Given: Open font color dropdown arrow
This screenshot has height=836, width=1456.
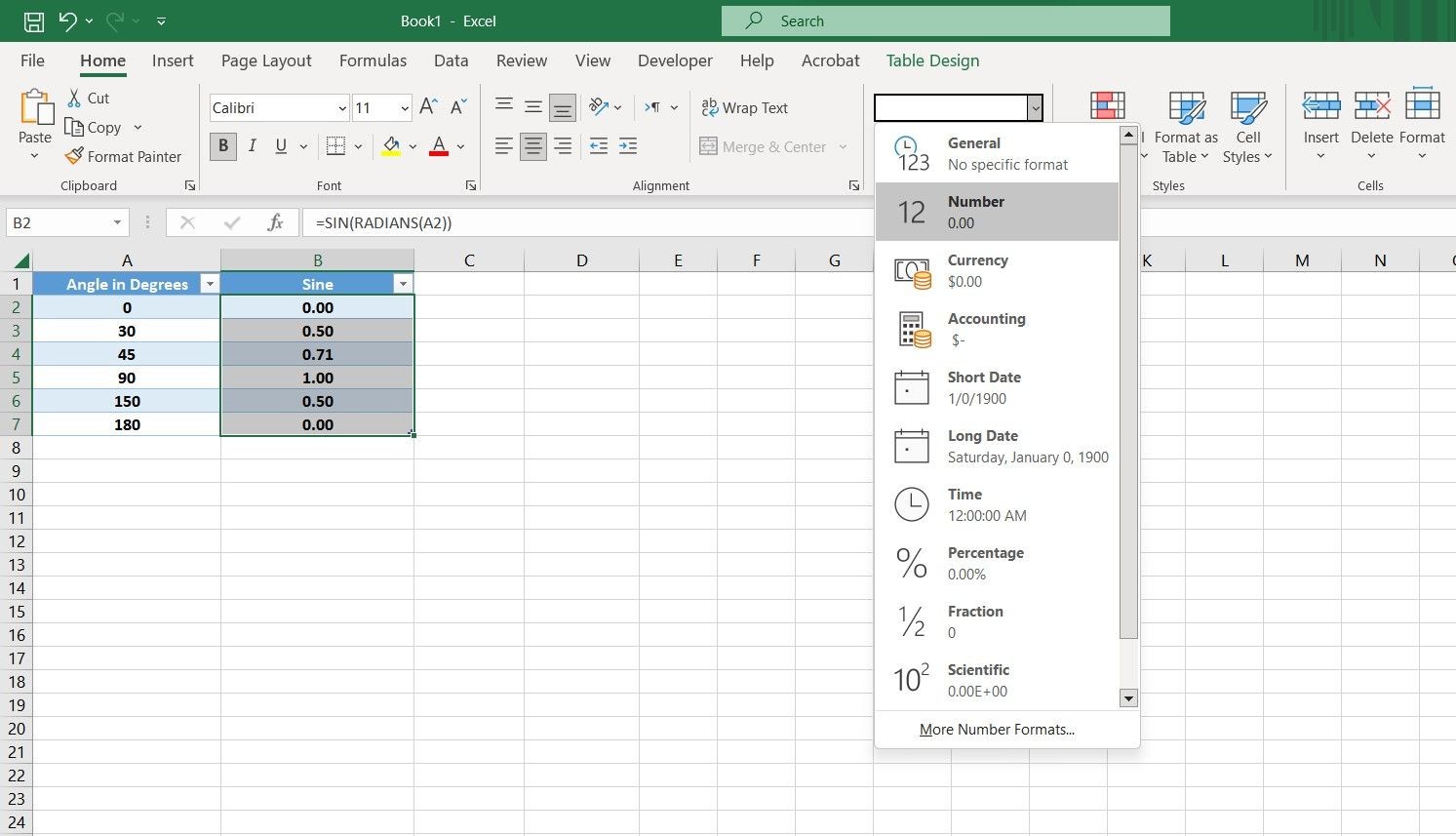Looking at the screenshot, I should click(460, 147).
